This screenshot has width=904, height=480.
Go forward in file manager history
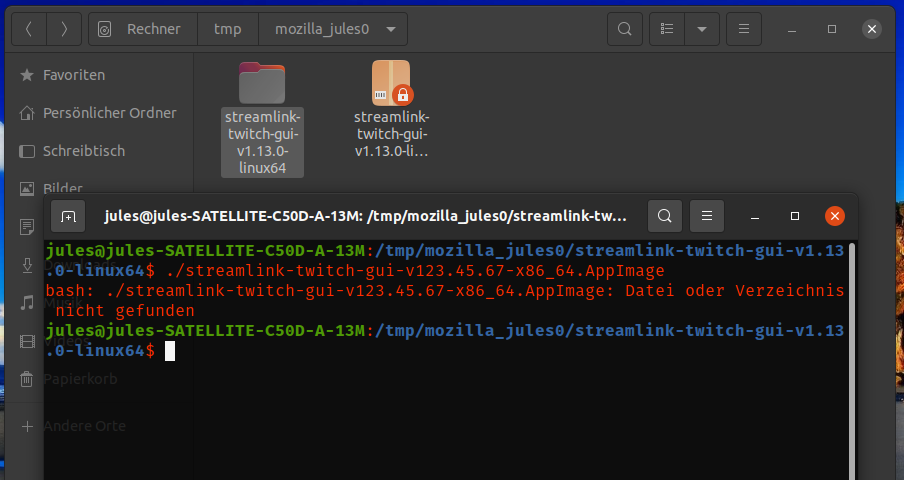click(63, 29)
